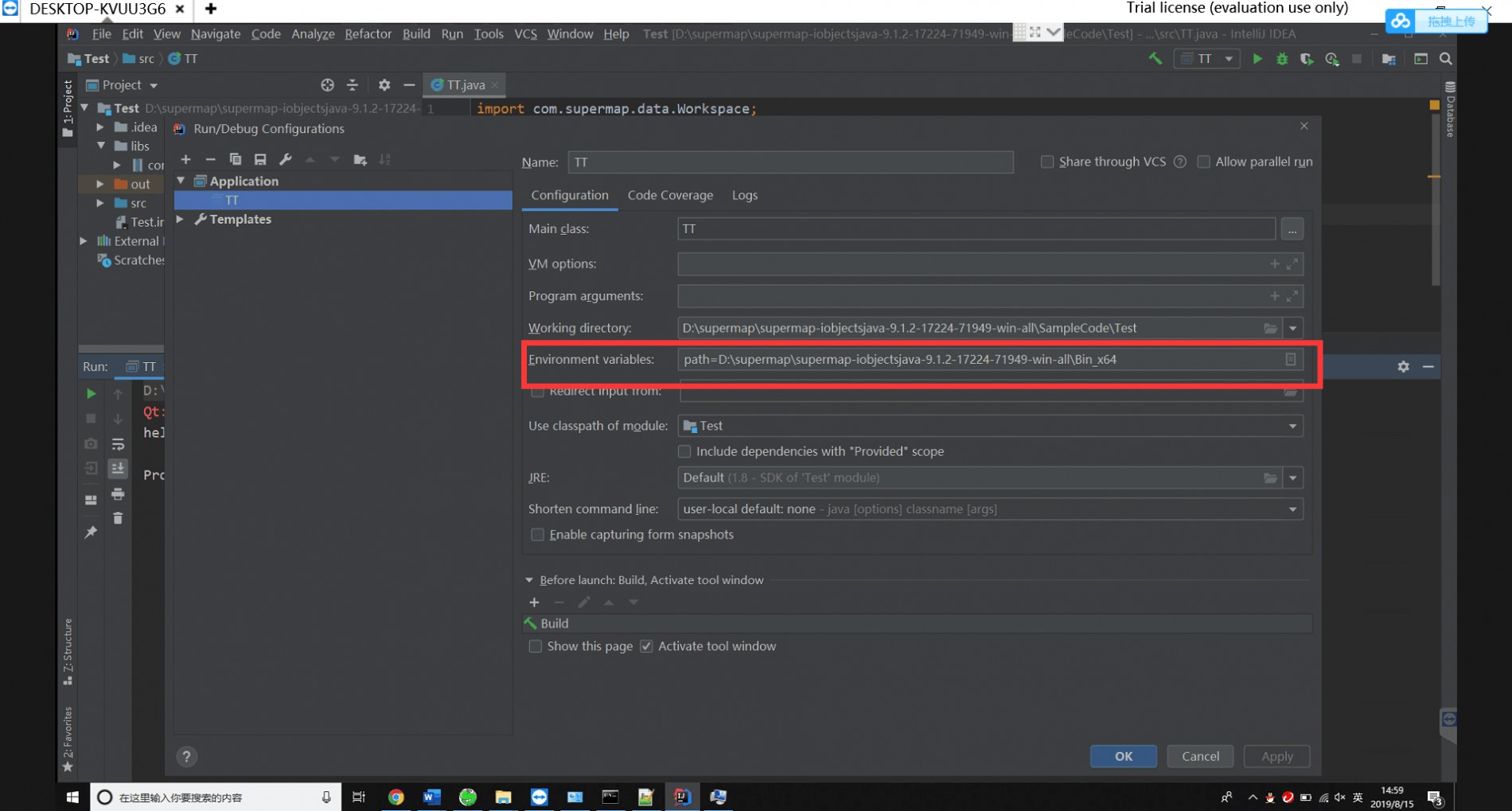The image size is (1512, 811).
Task: Tick Include dependencies with Provided scope
Action: (x=684, y=451)
